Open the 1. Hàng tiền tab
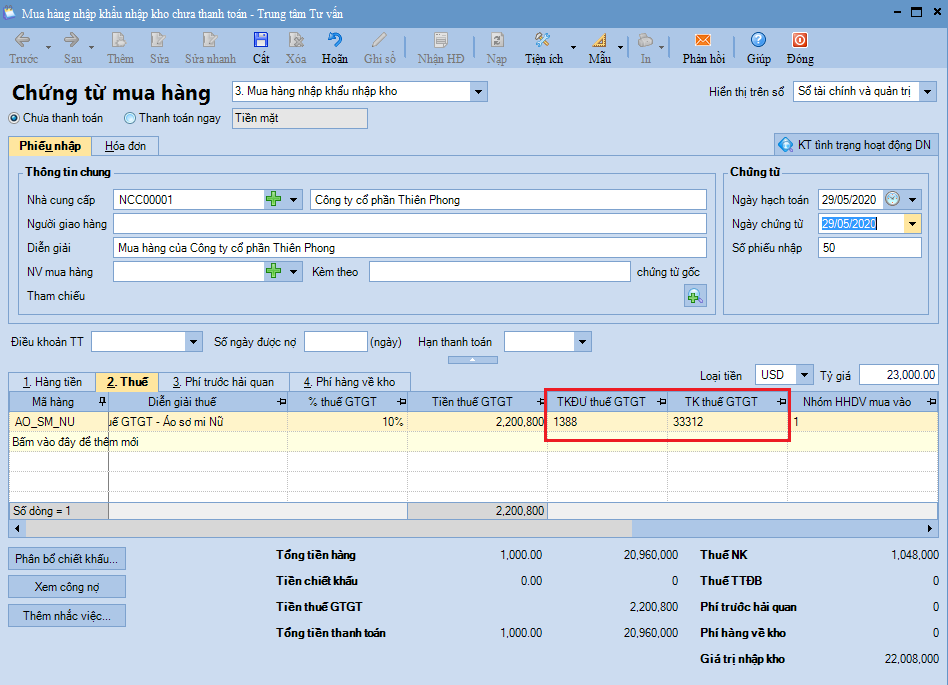 [x=52, y=382]
